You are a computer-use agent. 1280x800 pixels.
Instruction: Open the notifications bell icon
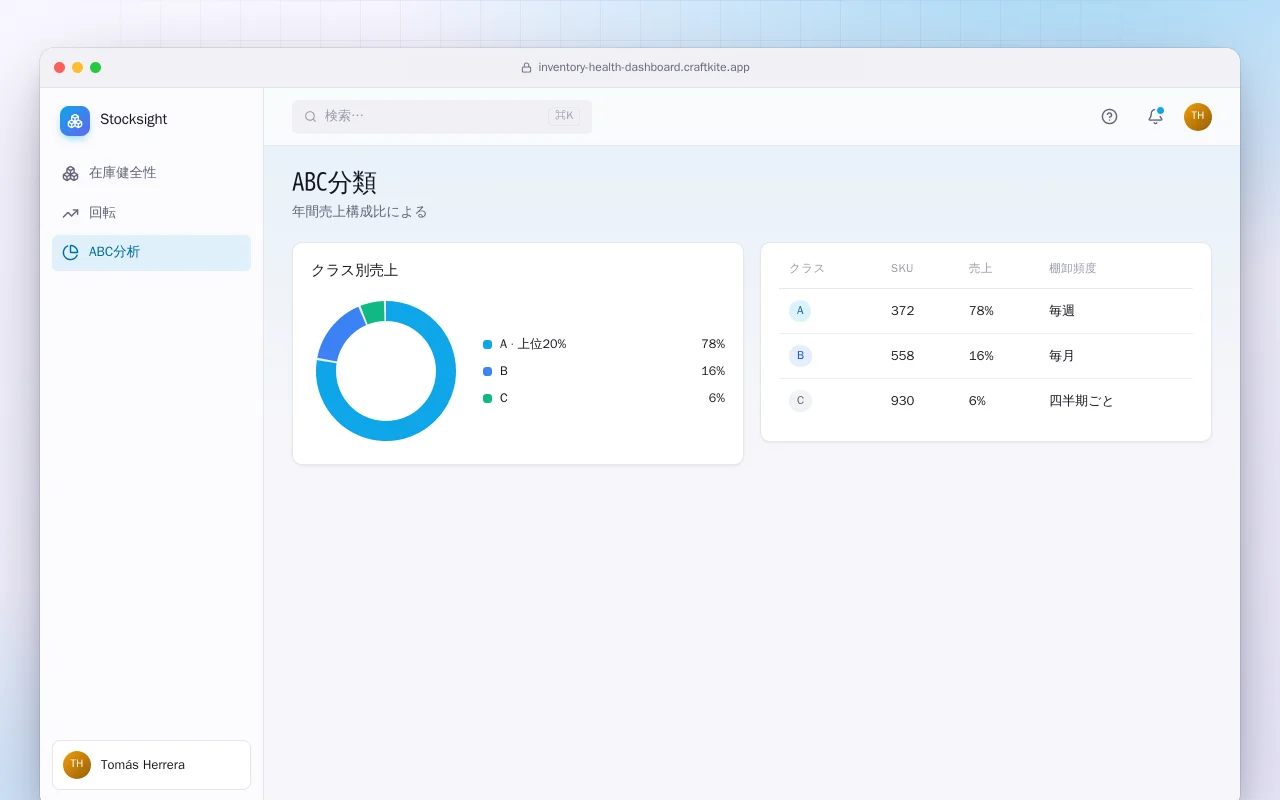point(1155,116)
